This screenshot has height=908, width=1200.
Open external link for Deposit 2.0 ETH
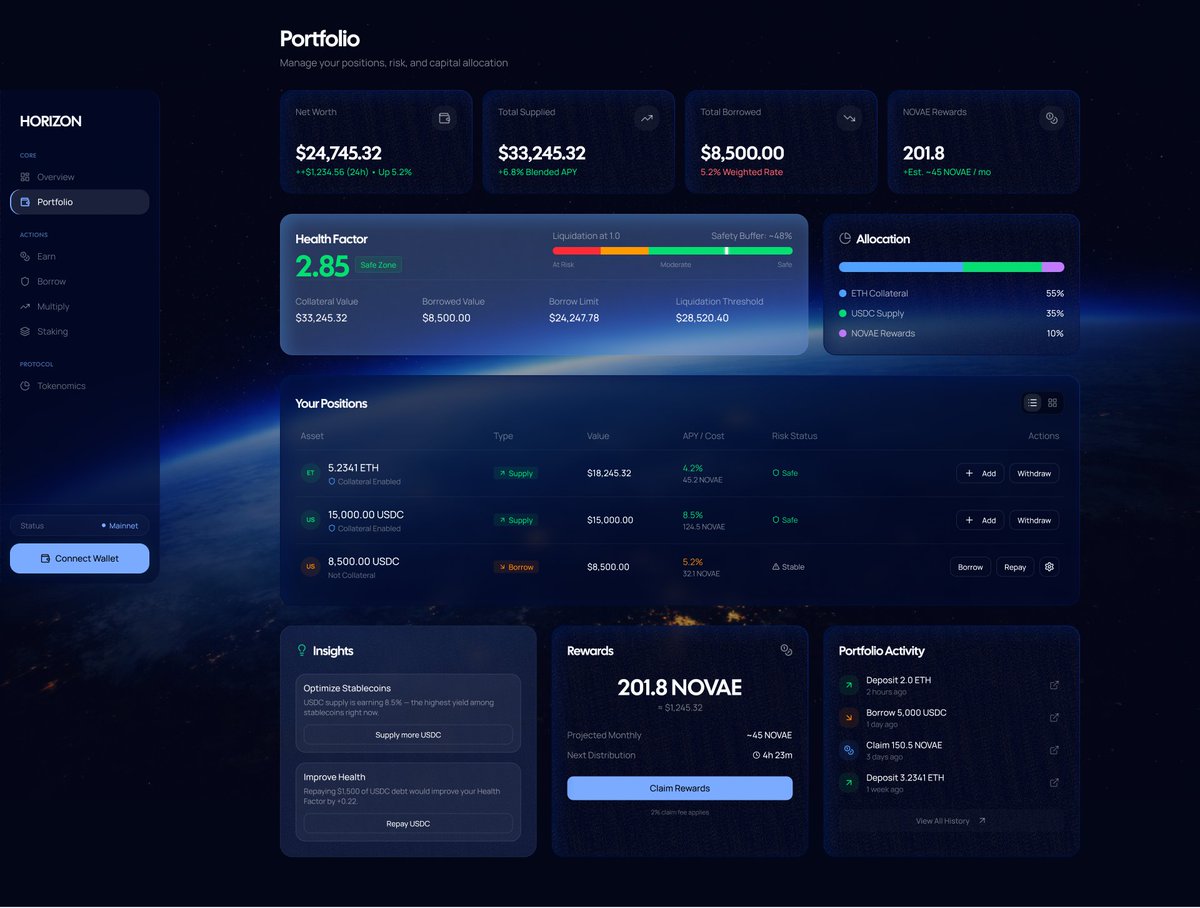click(x=1054, y=685)
